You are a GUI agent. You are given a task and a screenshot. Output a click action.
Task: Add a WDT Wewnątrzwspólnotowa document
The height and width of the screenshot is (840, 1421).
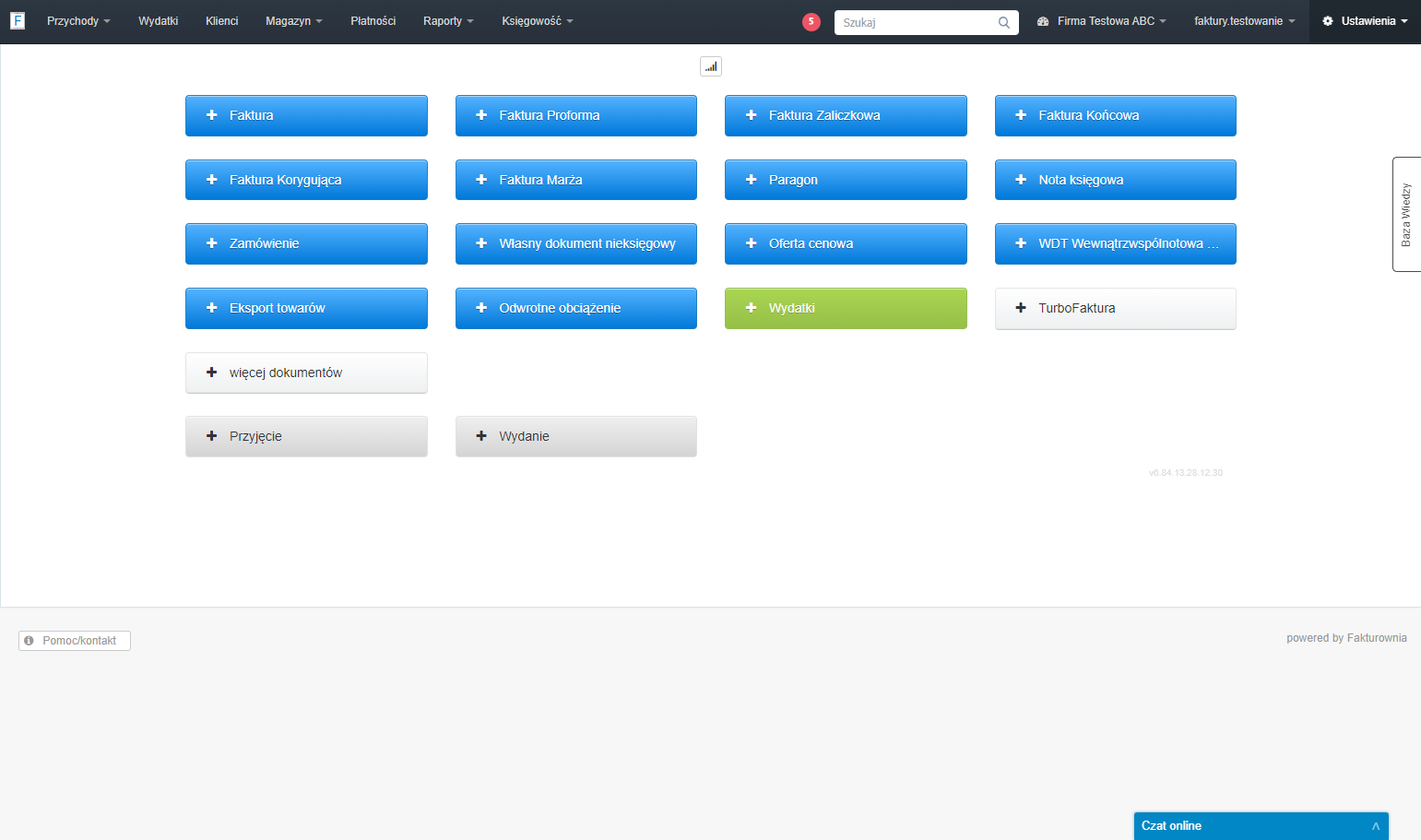coord(1116,243)
